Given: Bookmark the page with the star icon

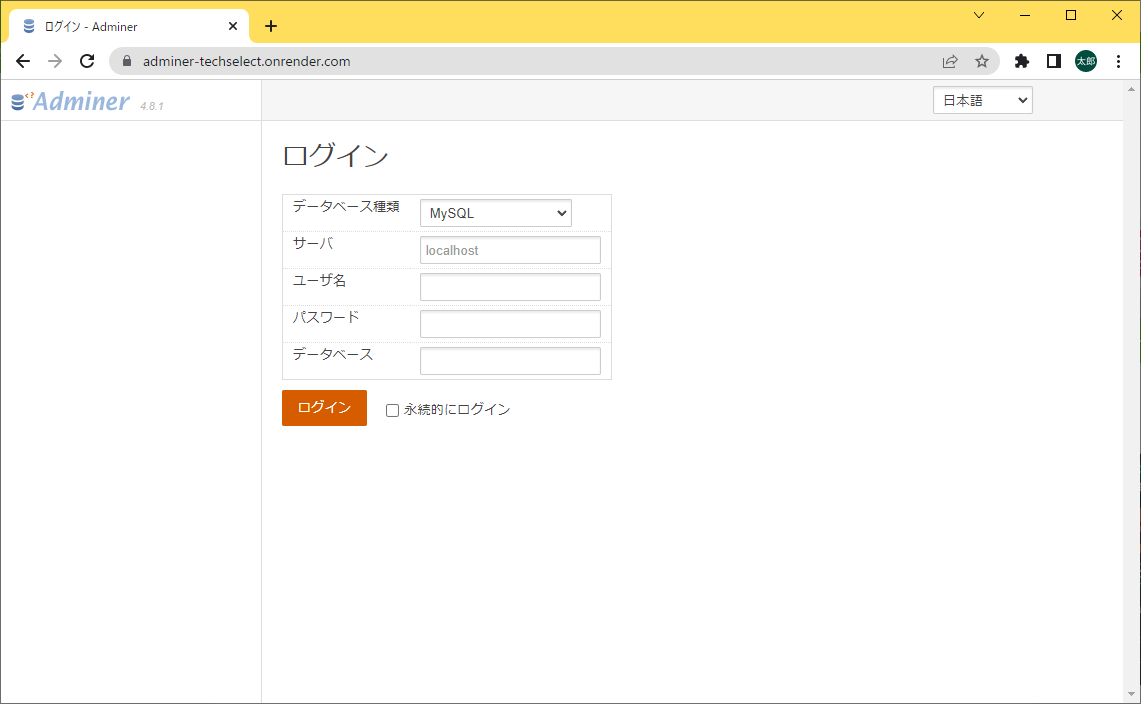Looking at the screenshot, I should point(982,61).
